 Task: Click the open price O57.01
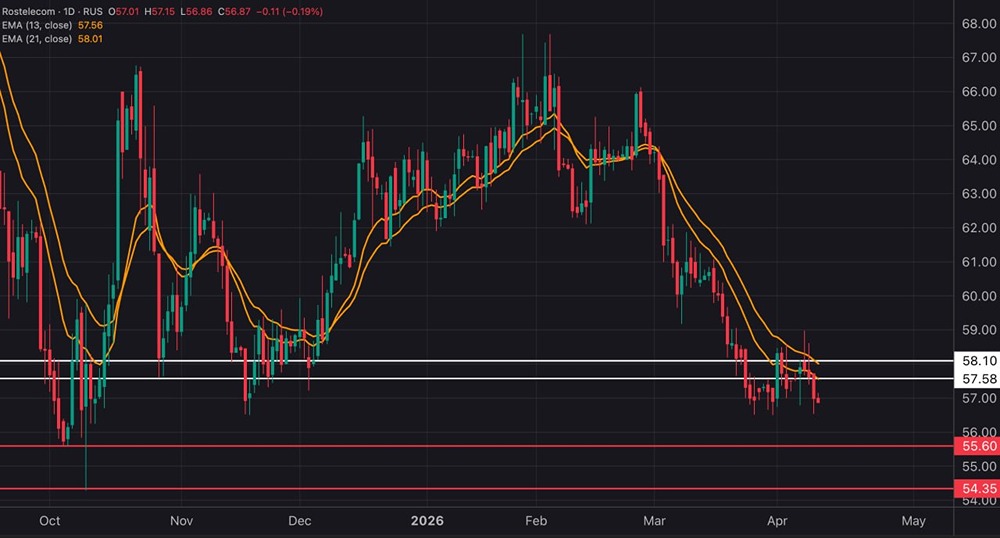coord(124,11)
